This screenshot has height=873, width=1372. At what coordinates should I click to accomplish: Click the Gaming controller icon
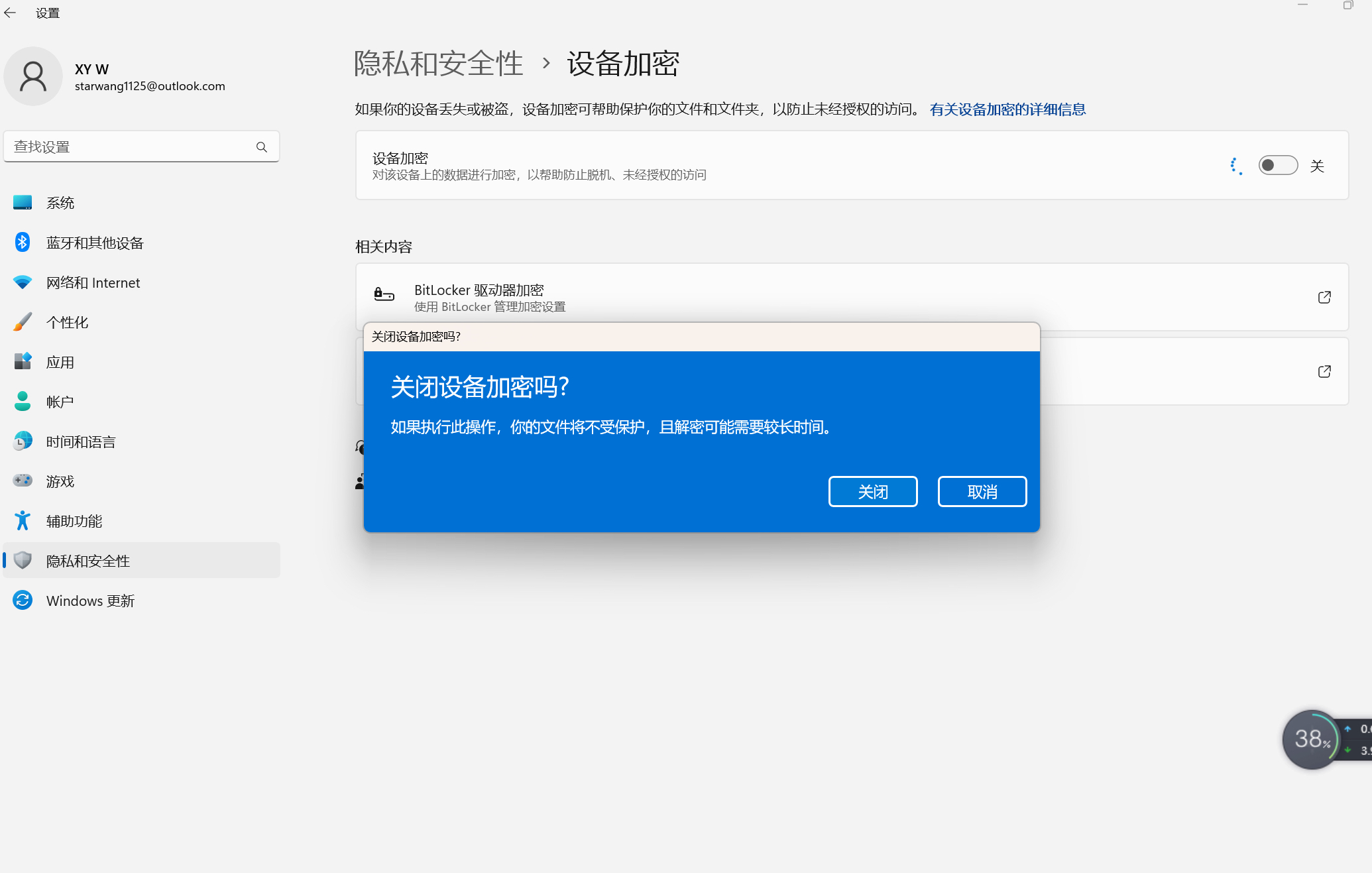(x=23, y=481)
